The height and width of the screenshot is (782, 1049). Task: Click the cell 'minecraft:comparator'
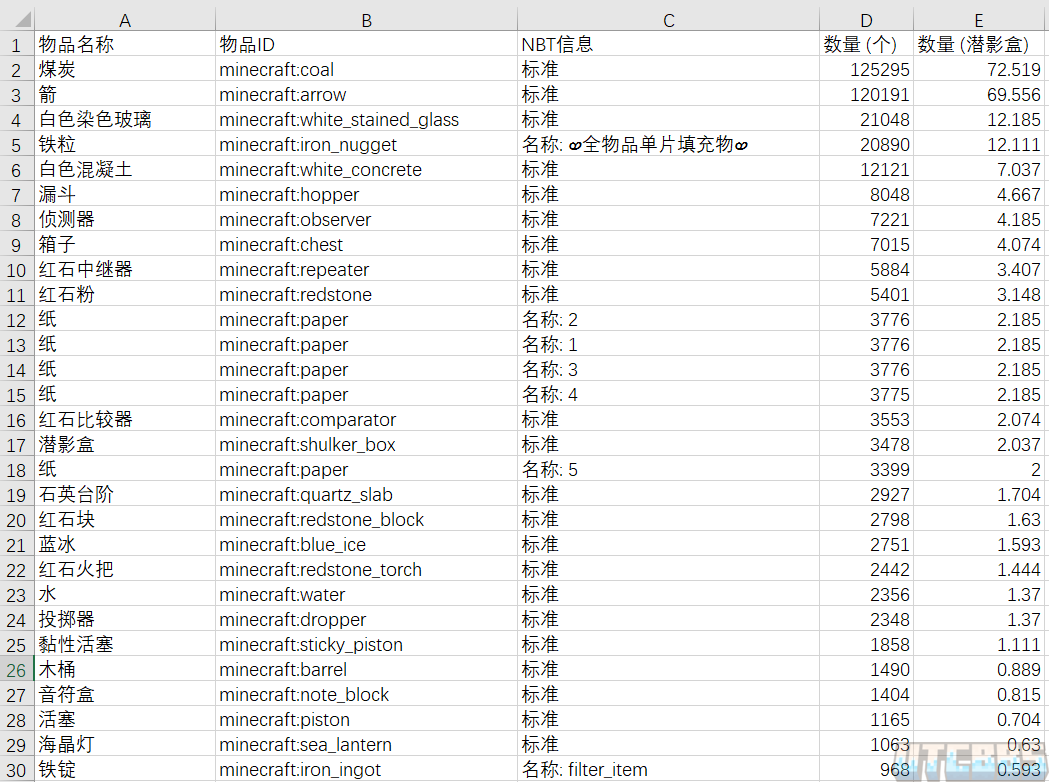tap(366, 419)
